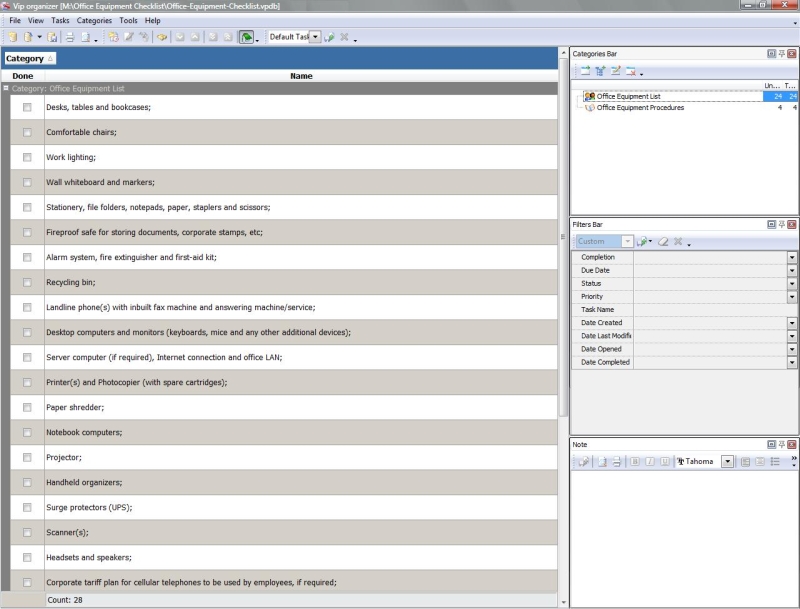Tick the checkbox for 'Projector'

[x=27, y=457]
